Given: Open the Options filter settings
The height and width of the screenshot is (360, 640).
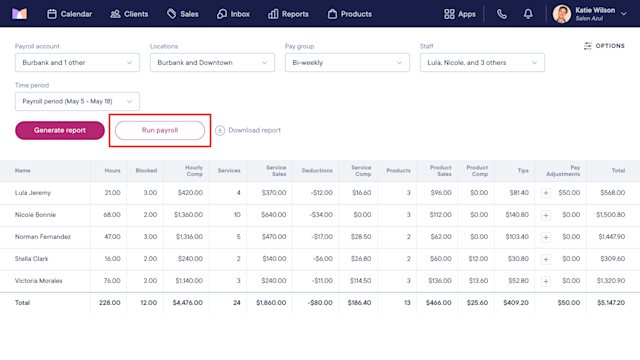Looking at the screenshot, I should 604,46.
